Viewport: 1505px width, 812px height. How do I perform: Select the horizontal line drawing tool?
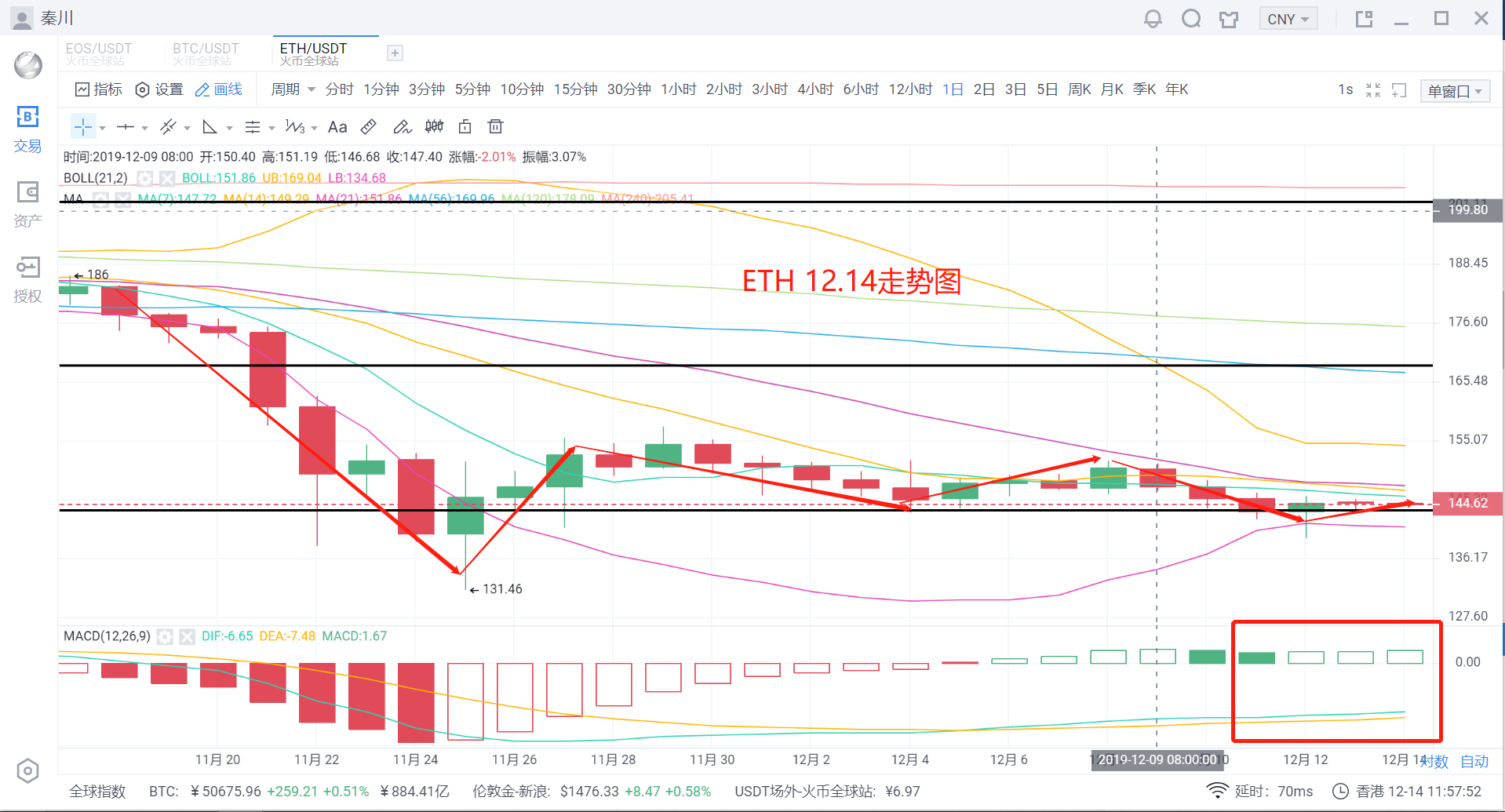click(x=126, y=126)
